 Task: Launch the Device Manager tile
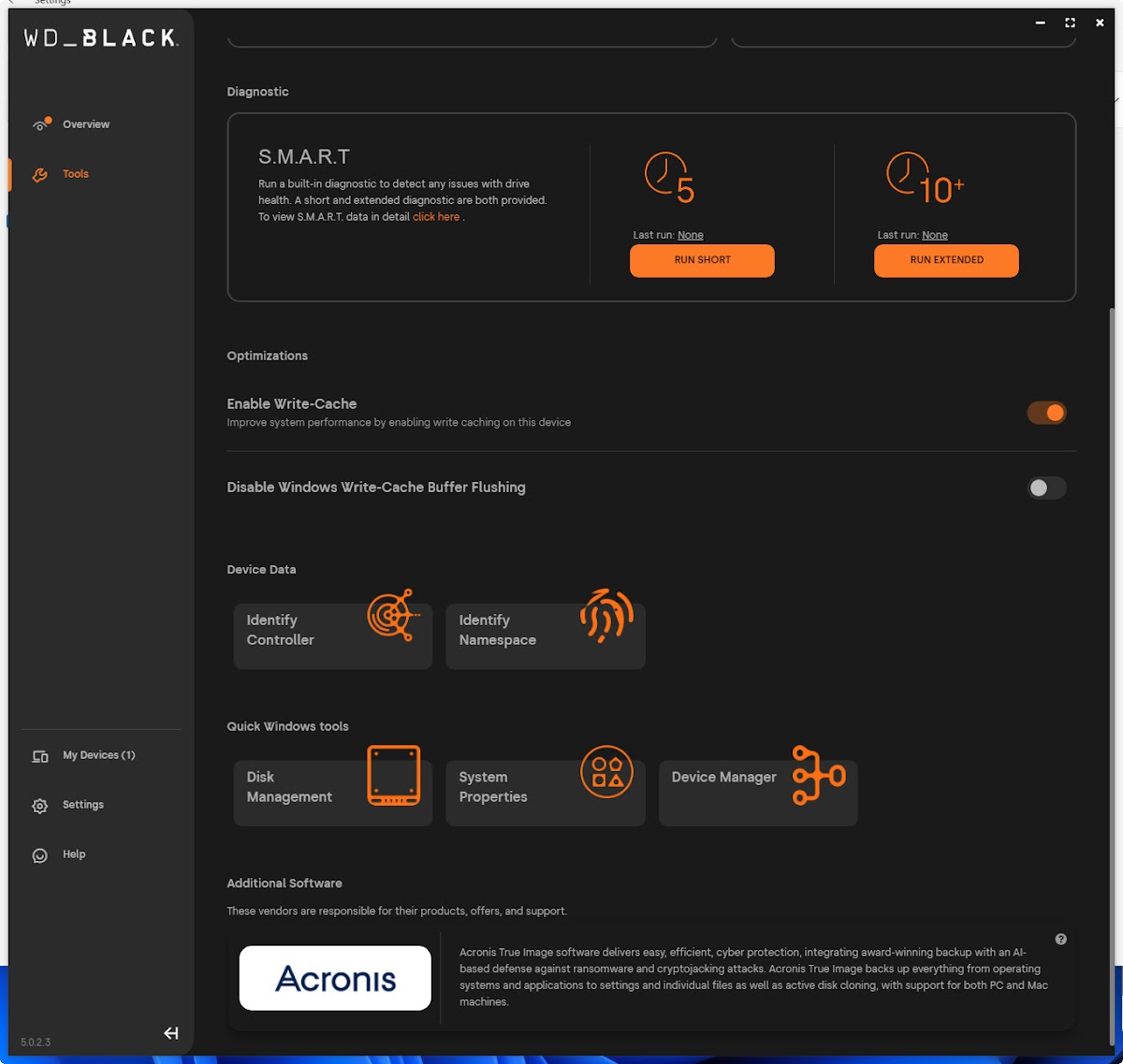(758, 793)
